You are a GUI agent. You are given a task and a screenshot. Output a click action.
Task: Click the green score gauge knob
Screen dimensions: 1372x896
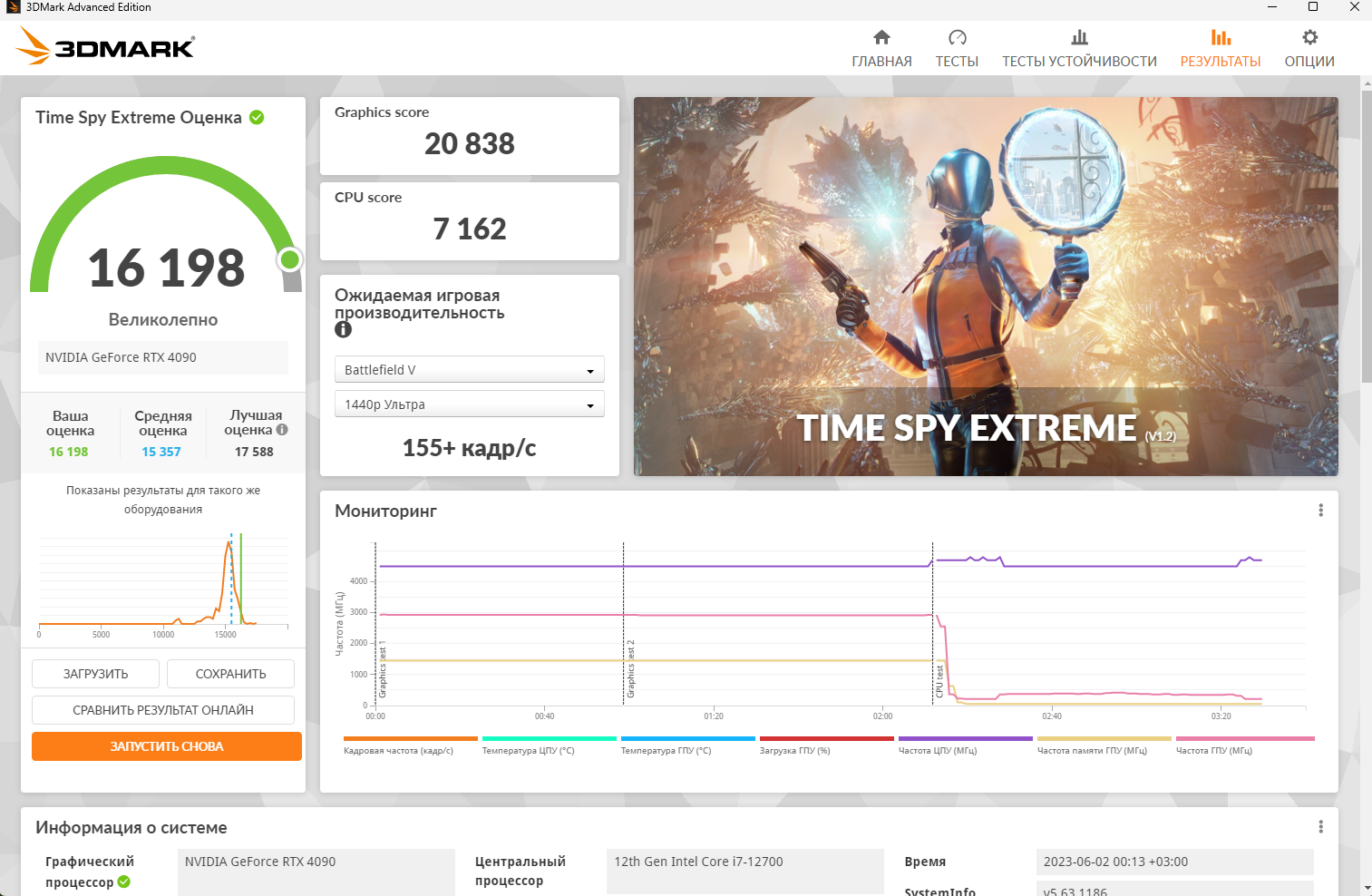[x=290, y=260]
